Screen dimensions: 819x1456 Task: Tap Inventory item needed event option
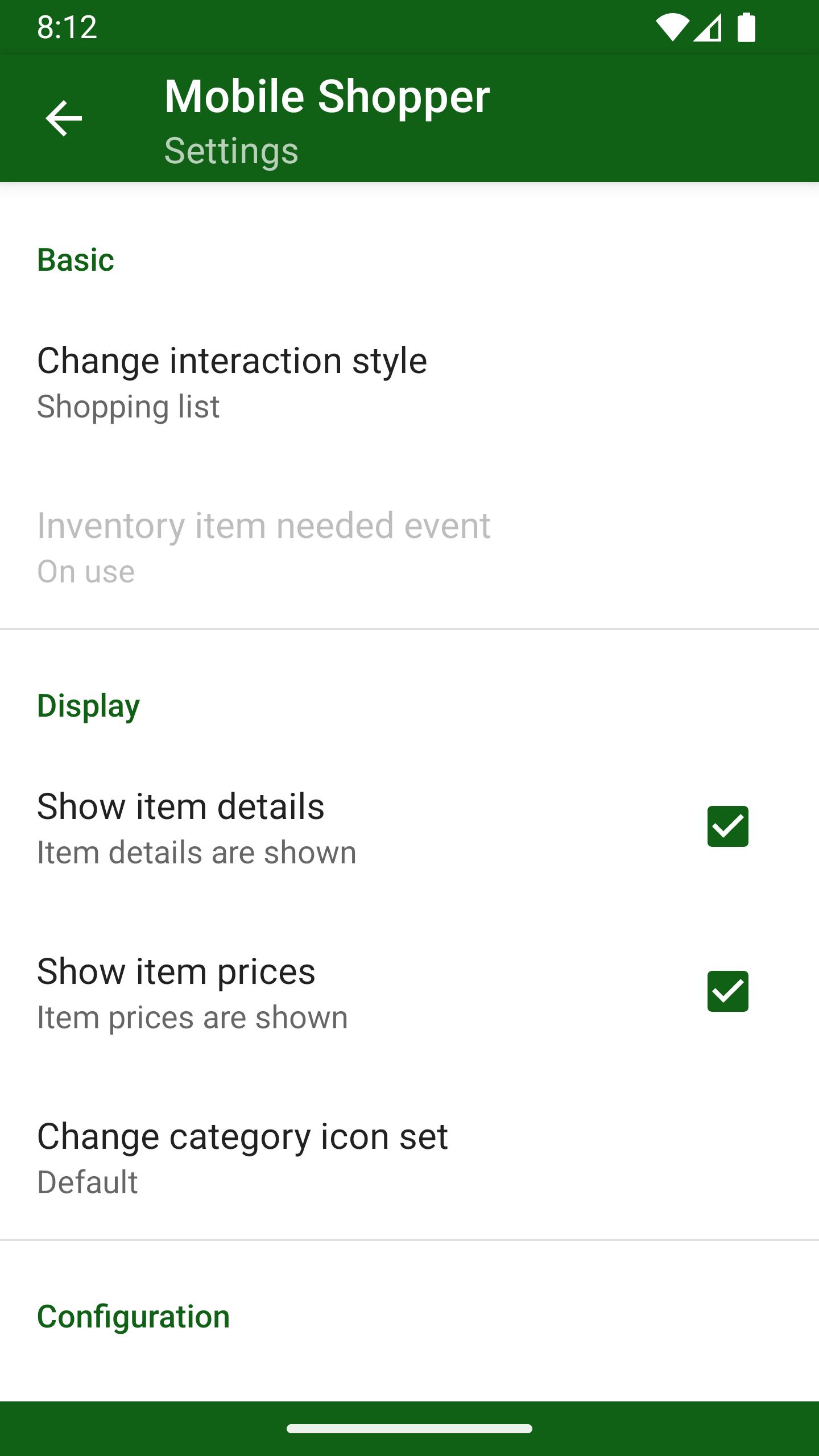click(263, 526)
